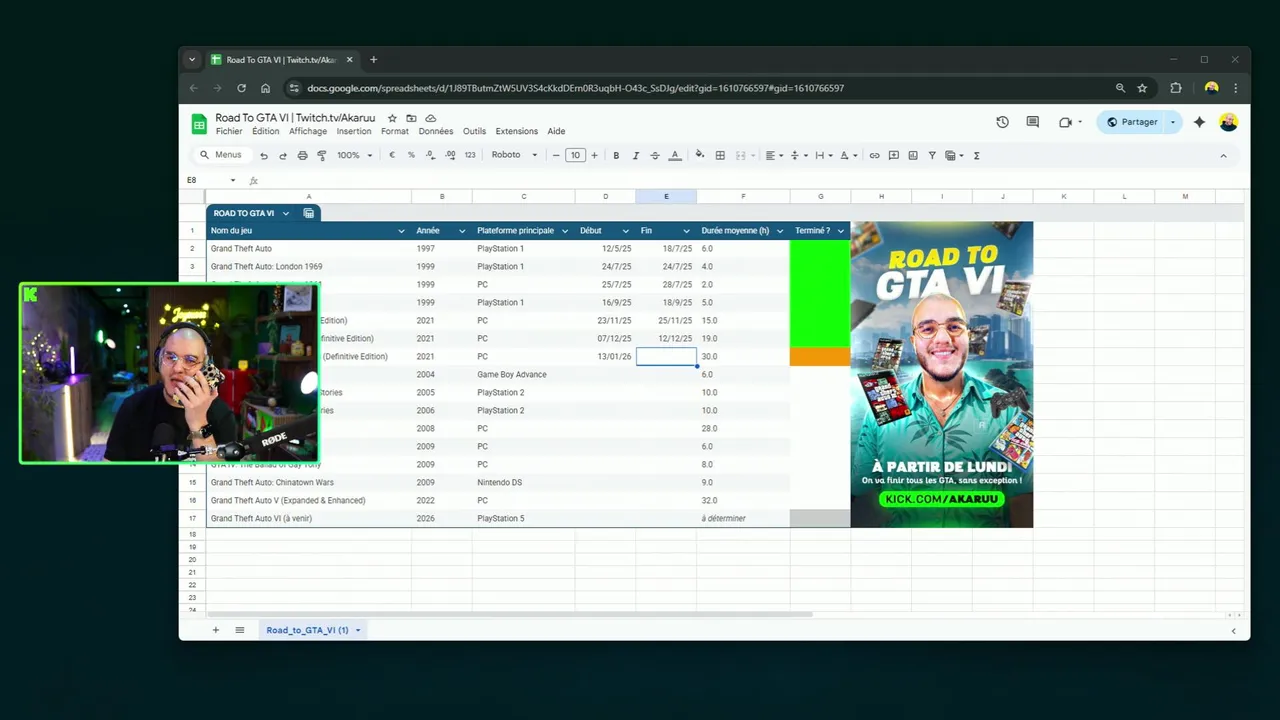Open the Format menu

coord(395,131)
